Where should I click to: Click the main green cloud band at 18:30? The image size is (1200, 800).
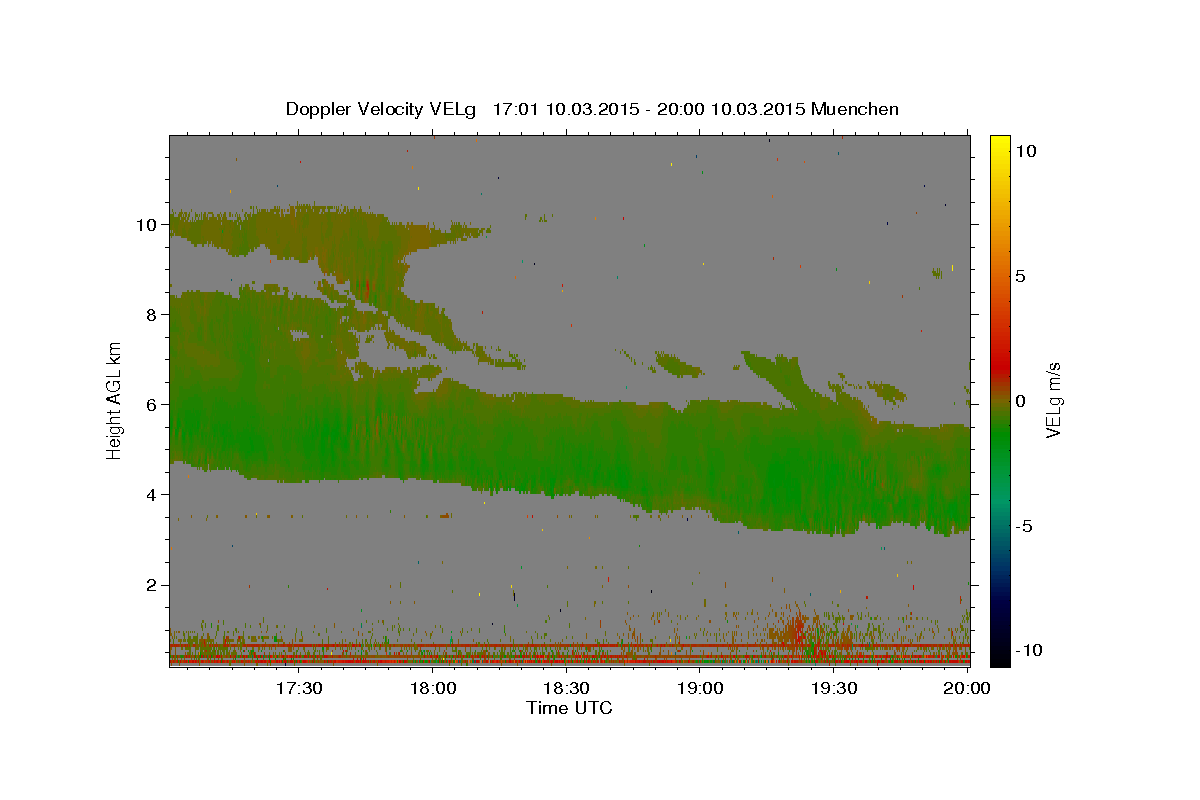(566, 445)
